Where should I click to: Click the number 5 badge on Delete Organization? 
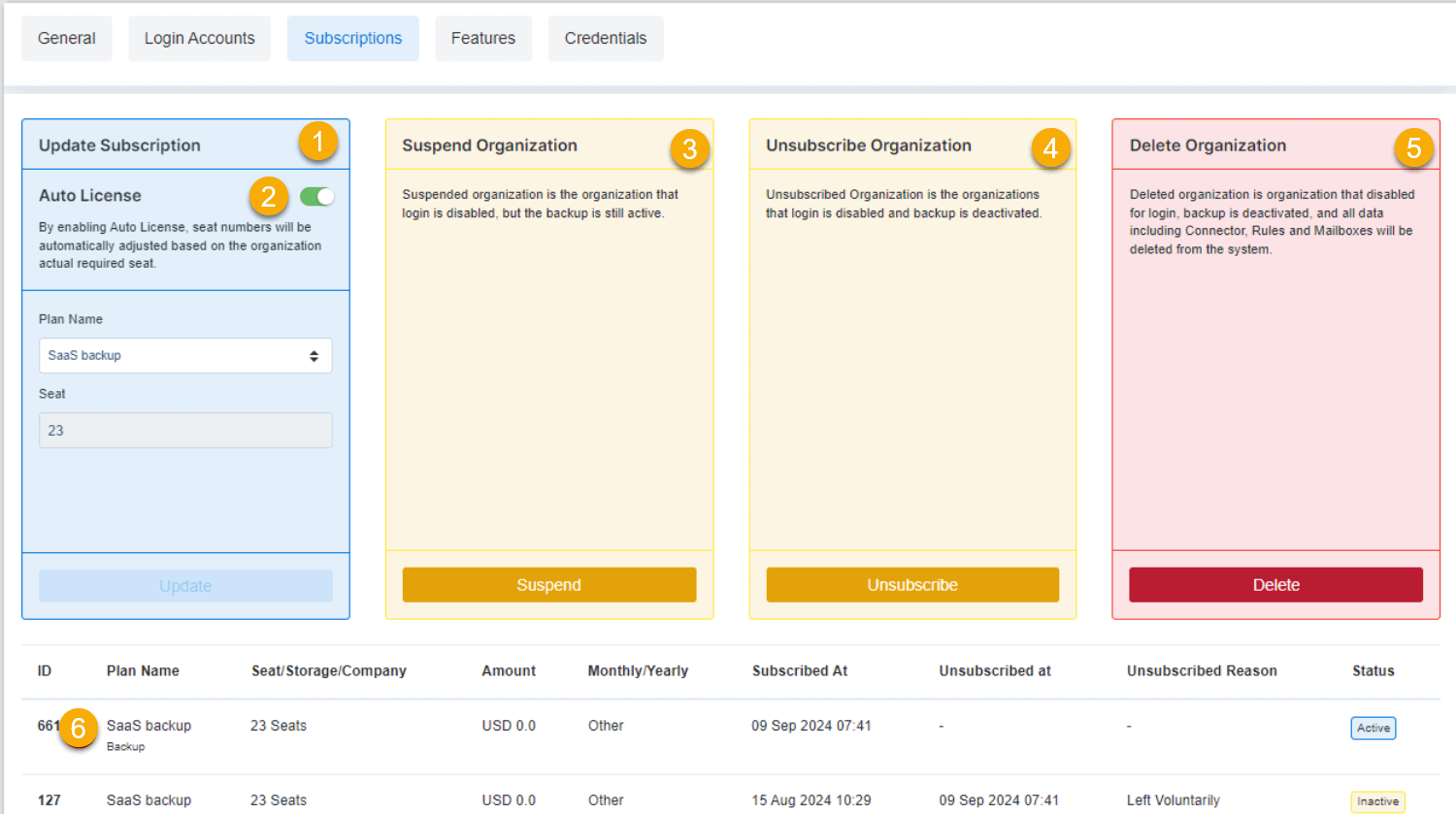tap(1413, 147)
